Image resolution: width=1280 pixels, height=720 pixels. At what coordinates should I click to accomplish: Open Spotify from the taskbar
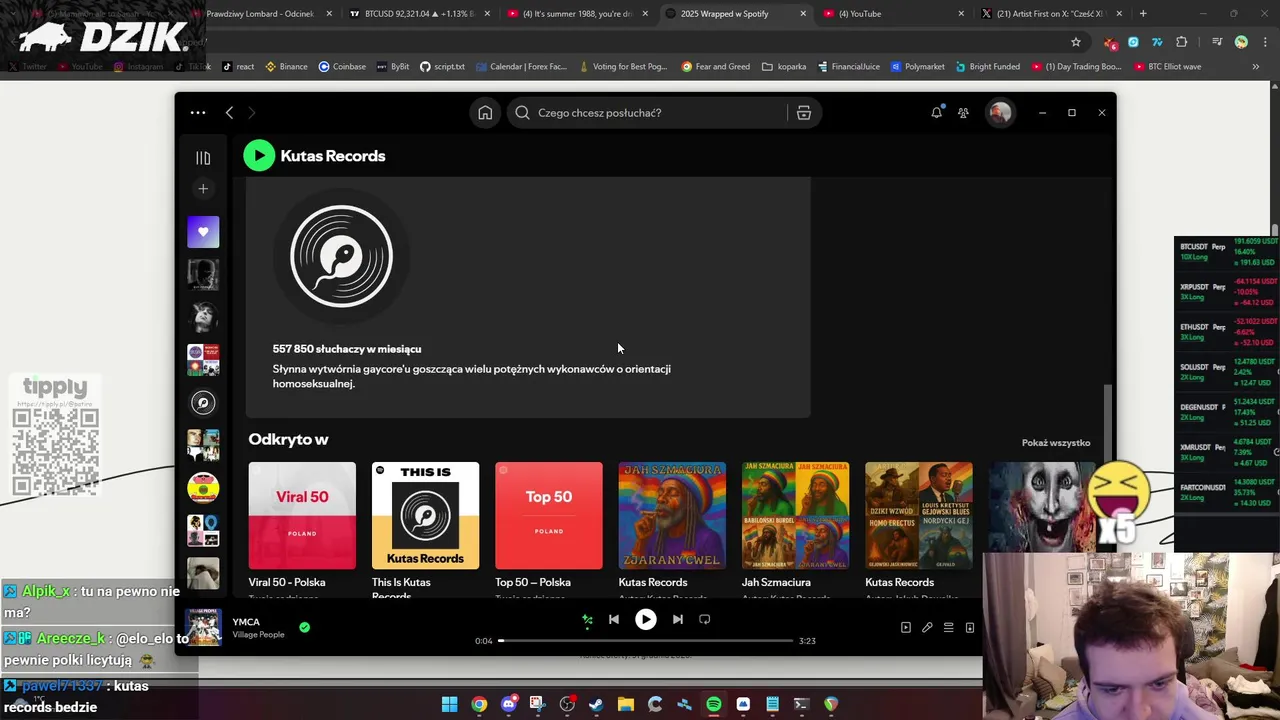[714, 704]
